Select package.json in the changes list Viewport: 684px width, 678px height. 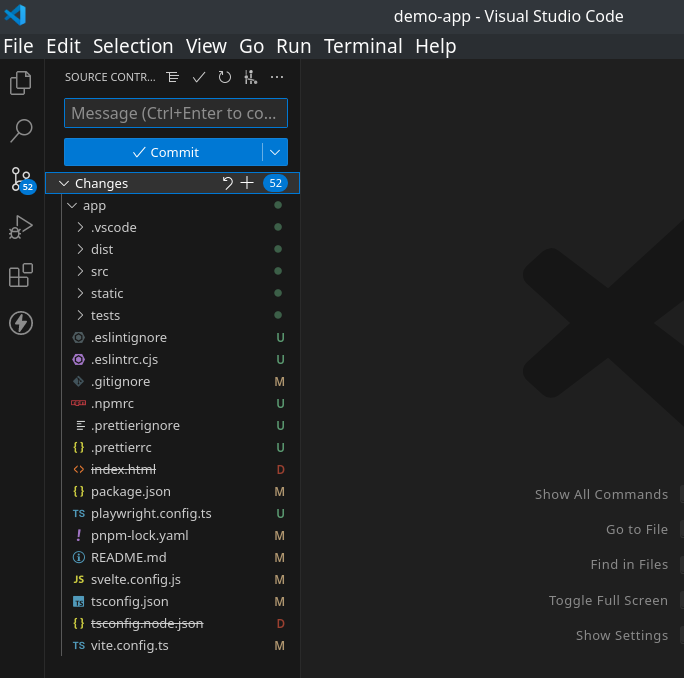click(x=130, y=491)
